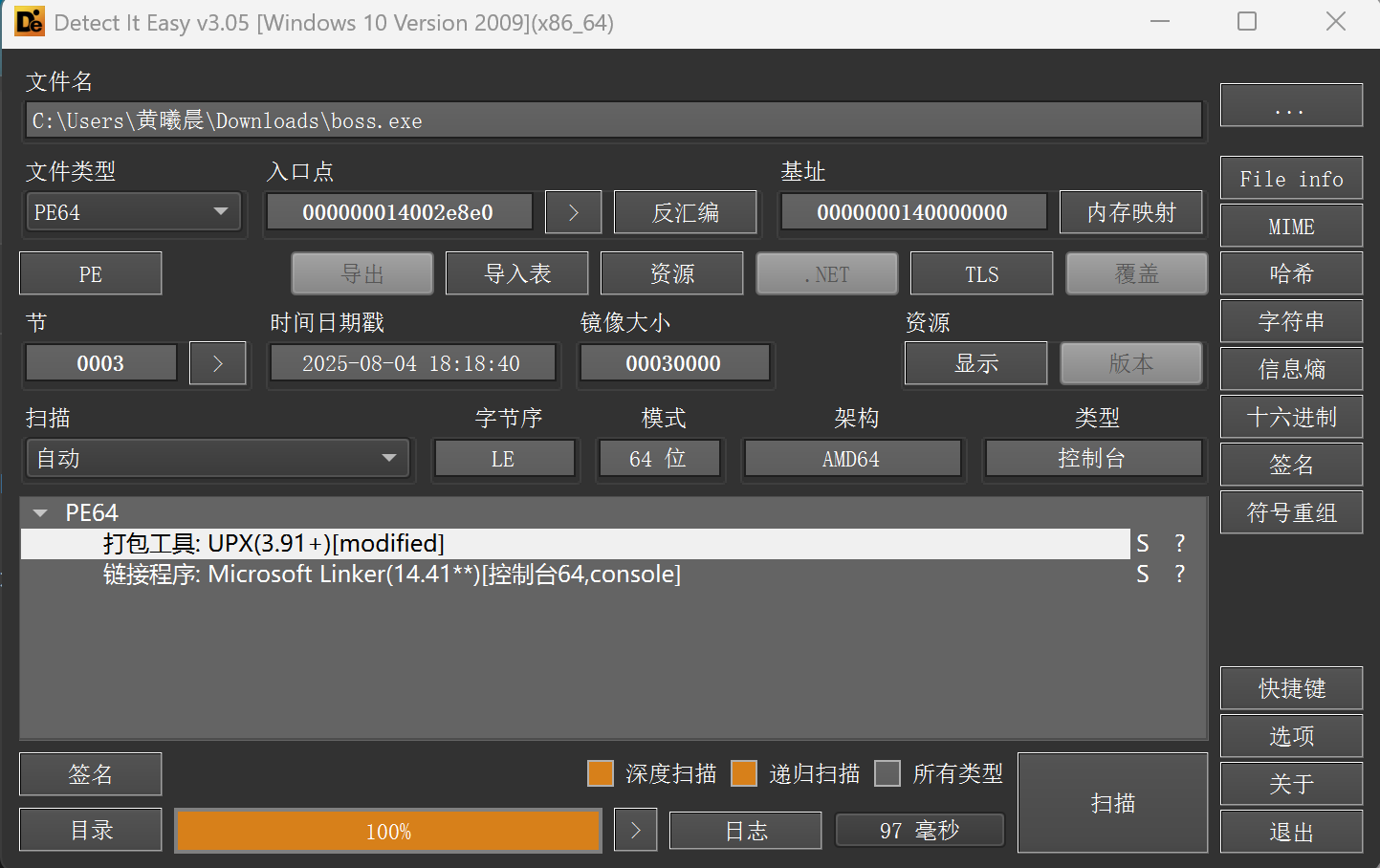Open 符号重组 demangle tool
The image size is (1380, 868).
(1291, 512)
